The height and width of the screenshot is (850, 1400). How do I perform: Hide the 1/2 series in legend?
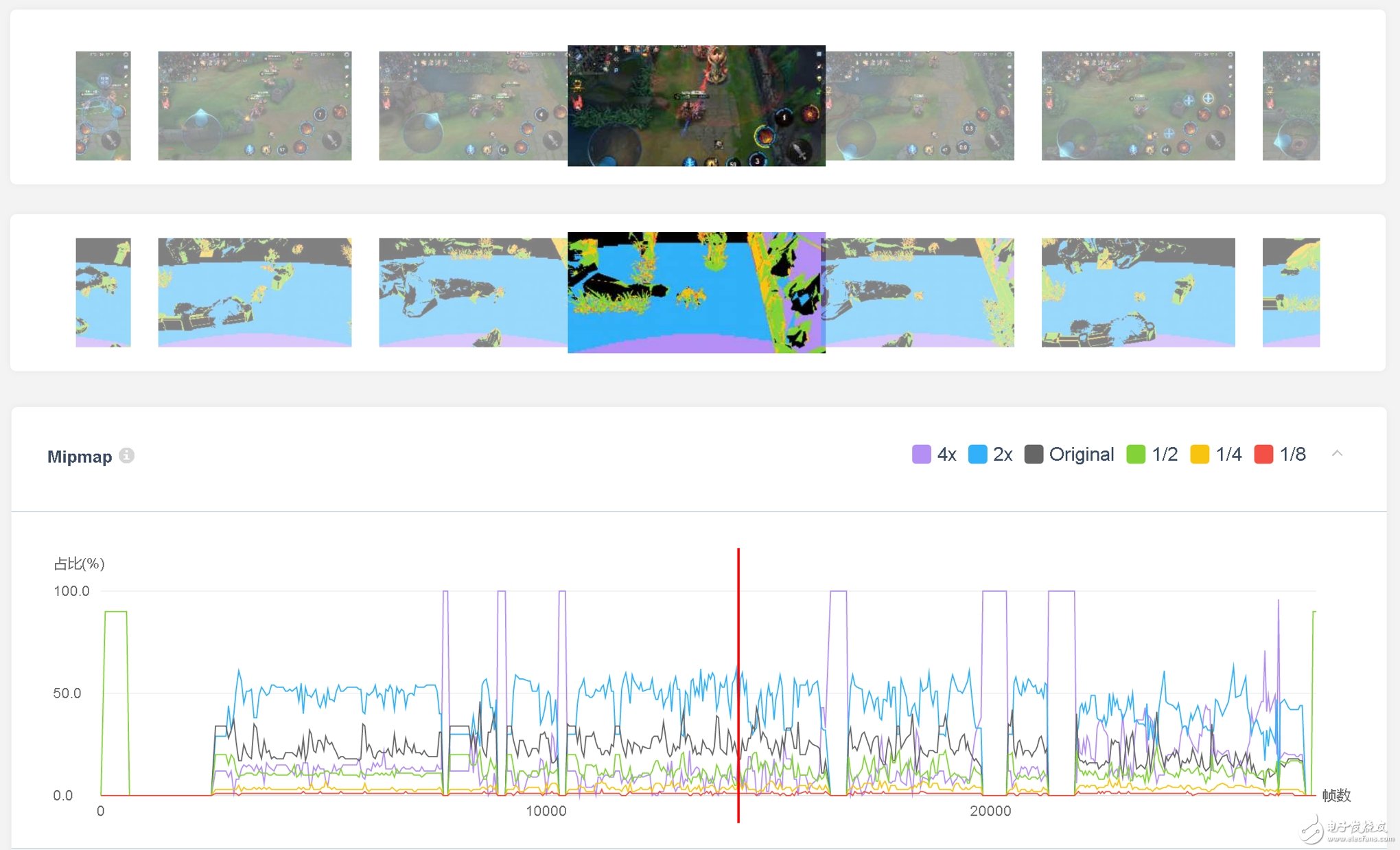pyautogui.click(x=1164, y=455)
